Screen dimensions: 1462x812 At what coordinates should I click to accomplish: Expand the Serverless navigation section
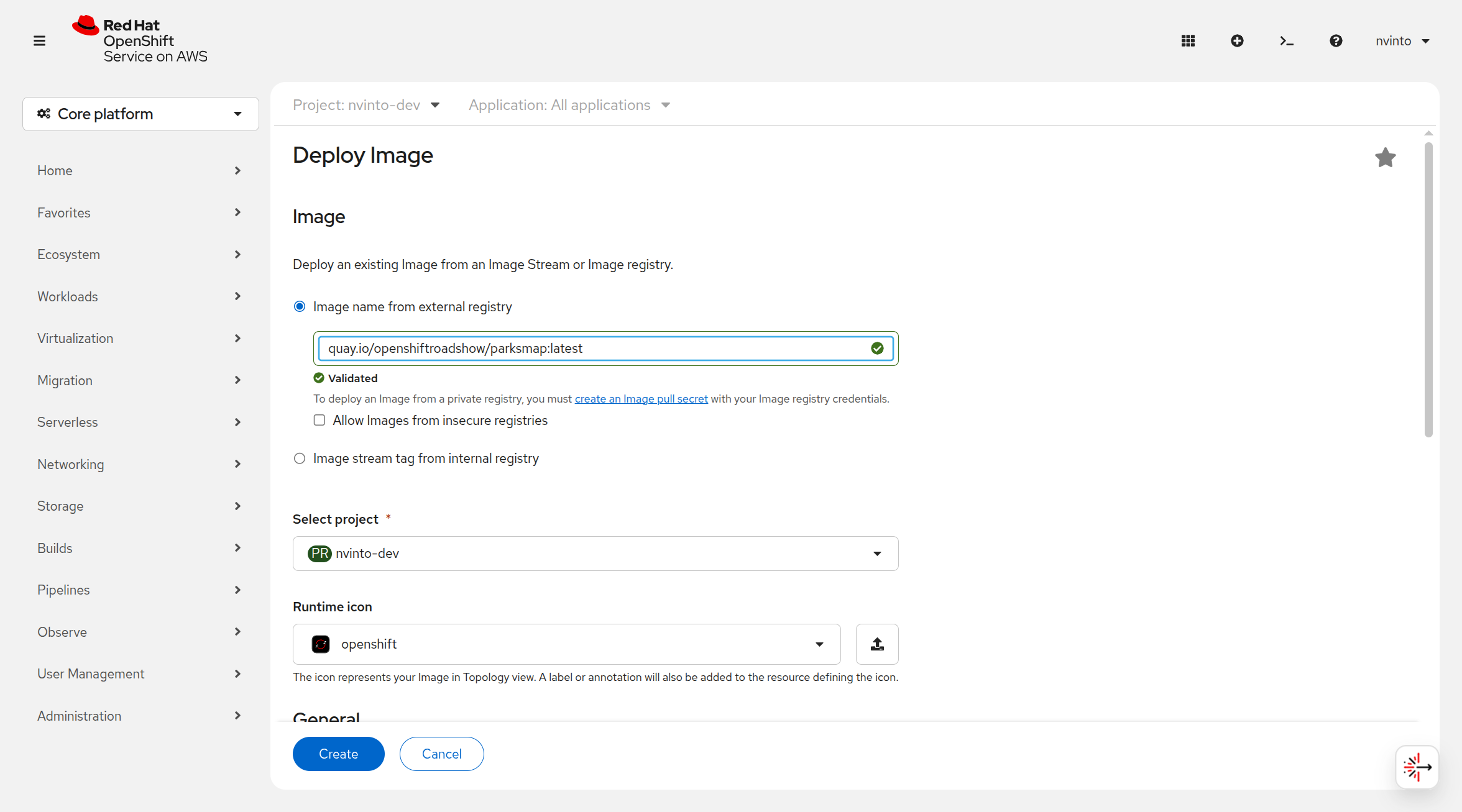(140, 422)
